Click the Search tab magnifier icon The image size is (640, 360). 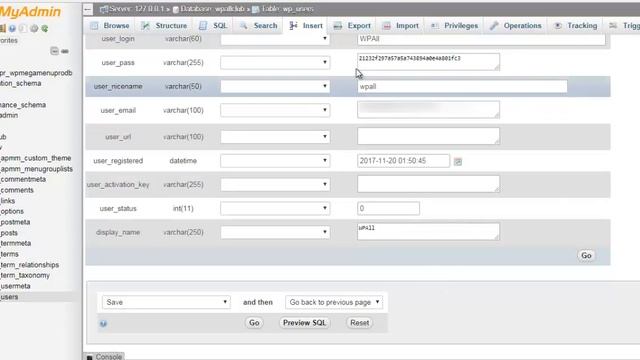click(x=244, y=26)
